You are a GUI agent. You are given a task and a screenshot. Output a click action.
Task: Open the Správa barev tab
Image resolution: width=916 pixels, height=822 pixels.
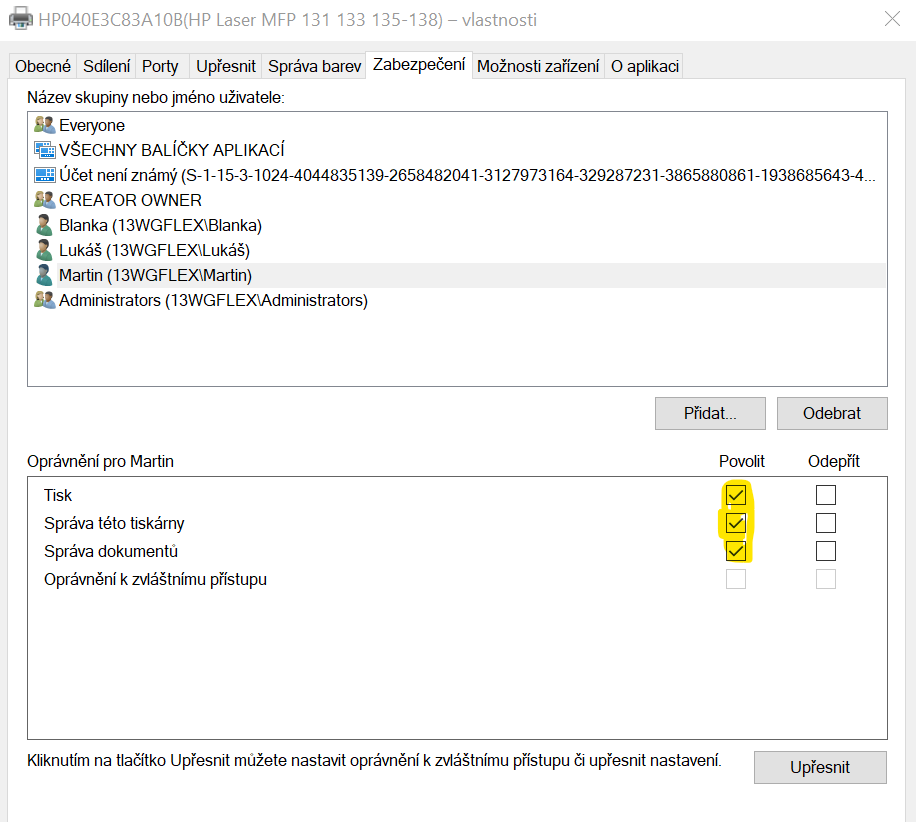click(x=314, y=66)
